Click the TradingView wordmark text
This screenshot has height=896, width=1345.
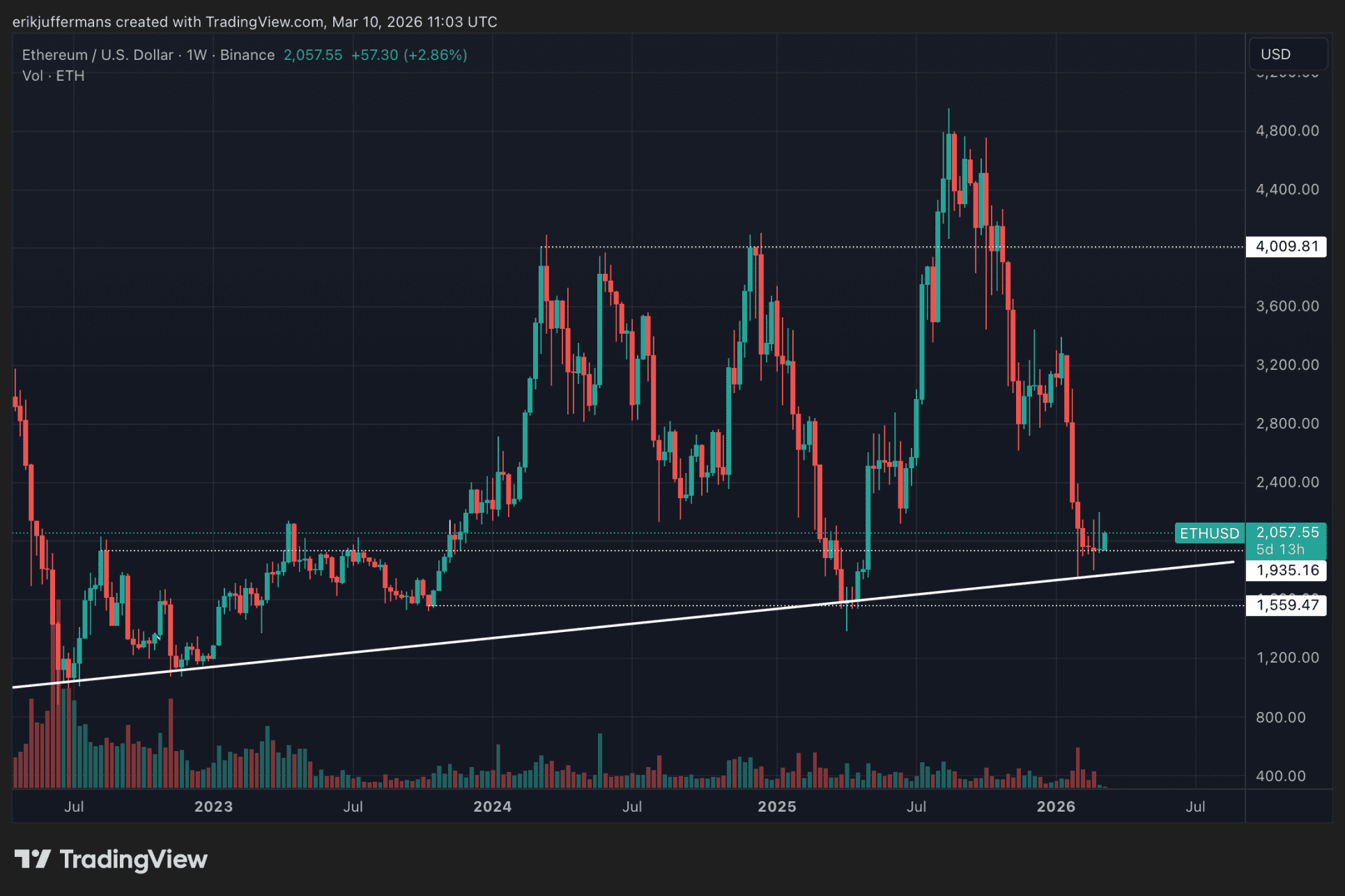pos(133,859)
